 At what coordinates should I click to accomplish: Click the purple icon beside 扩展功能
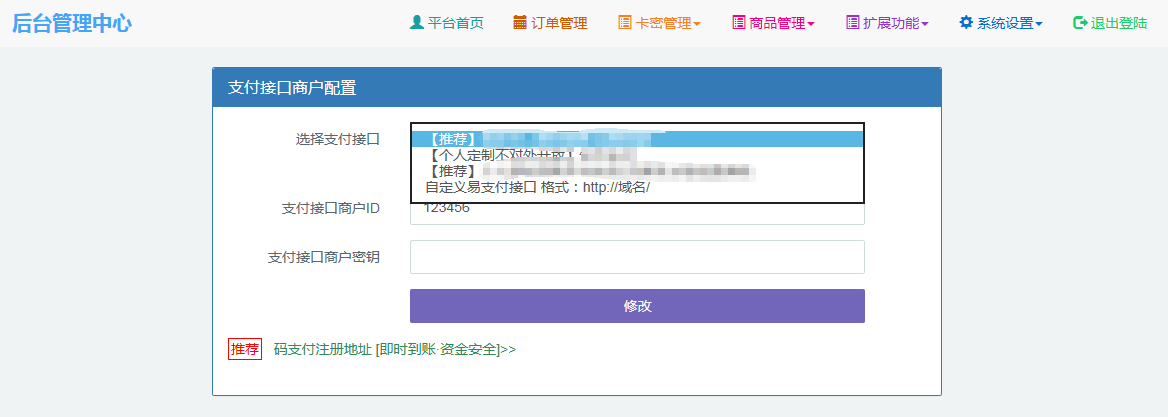pos(853,22)
